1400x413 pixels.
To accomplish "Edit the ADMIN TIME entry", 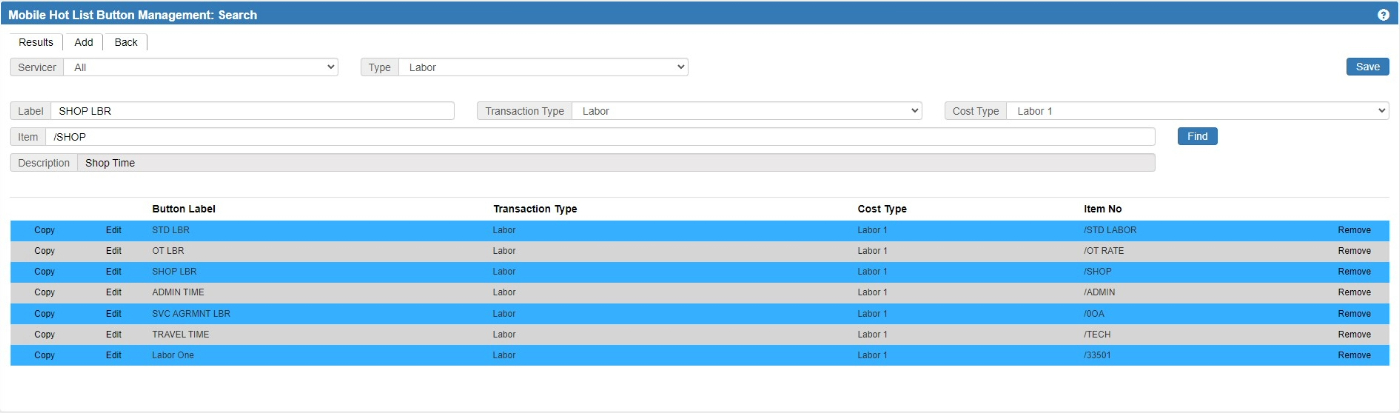I will [114, 293].
